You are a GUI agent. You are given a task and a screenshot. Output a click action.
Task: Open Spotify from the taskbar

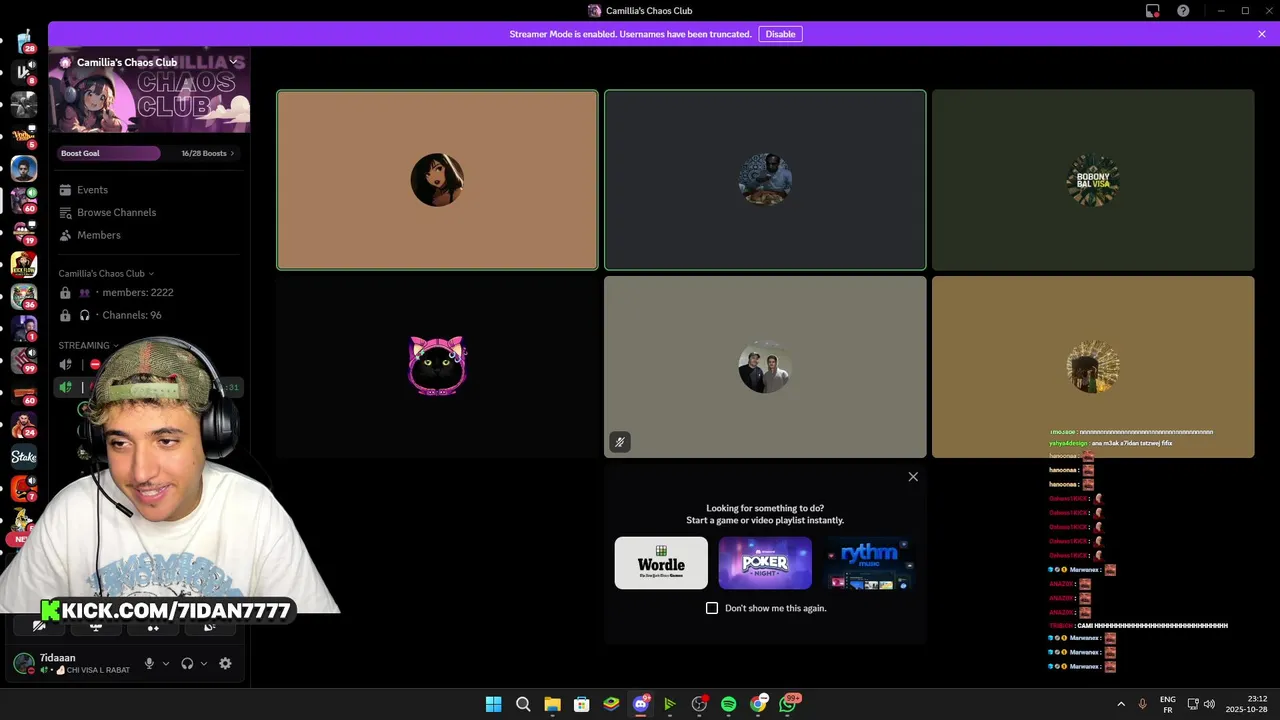(728, 704)
